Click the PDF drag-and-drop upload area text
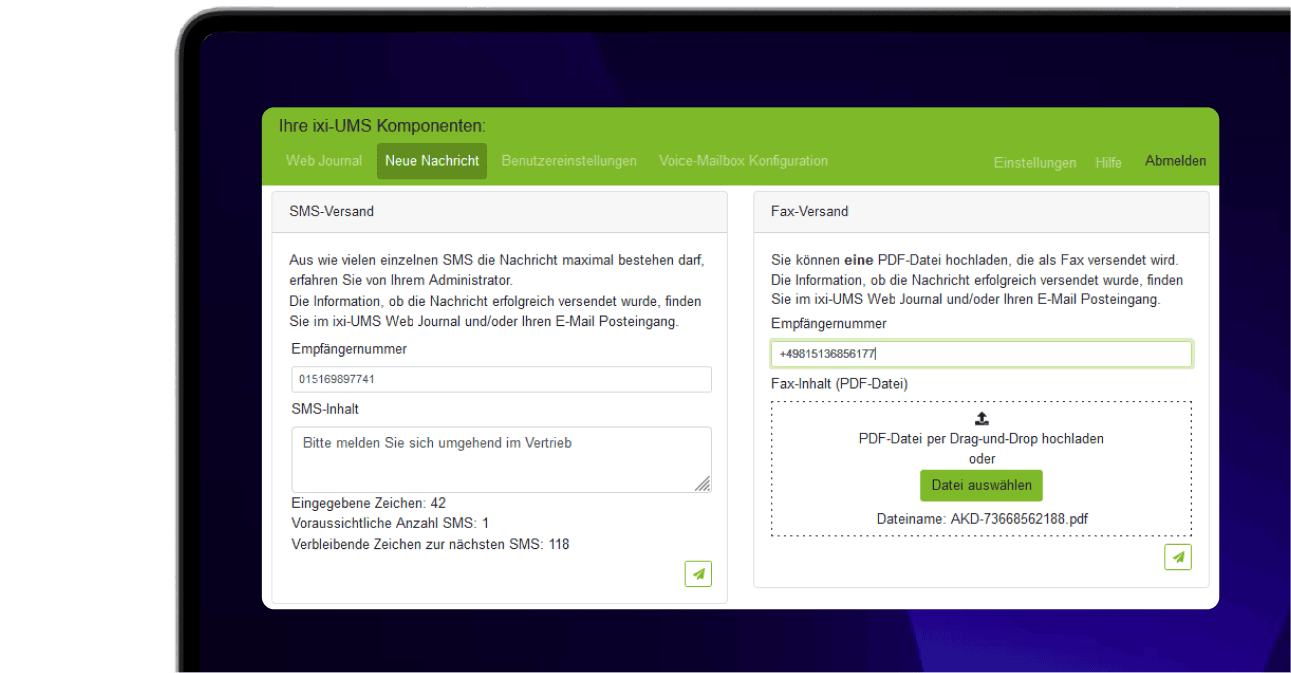The image size is (1291, 673). tap(981, 438)
